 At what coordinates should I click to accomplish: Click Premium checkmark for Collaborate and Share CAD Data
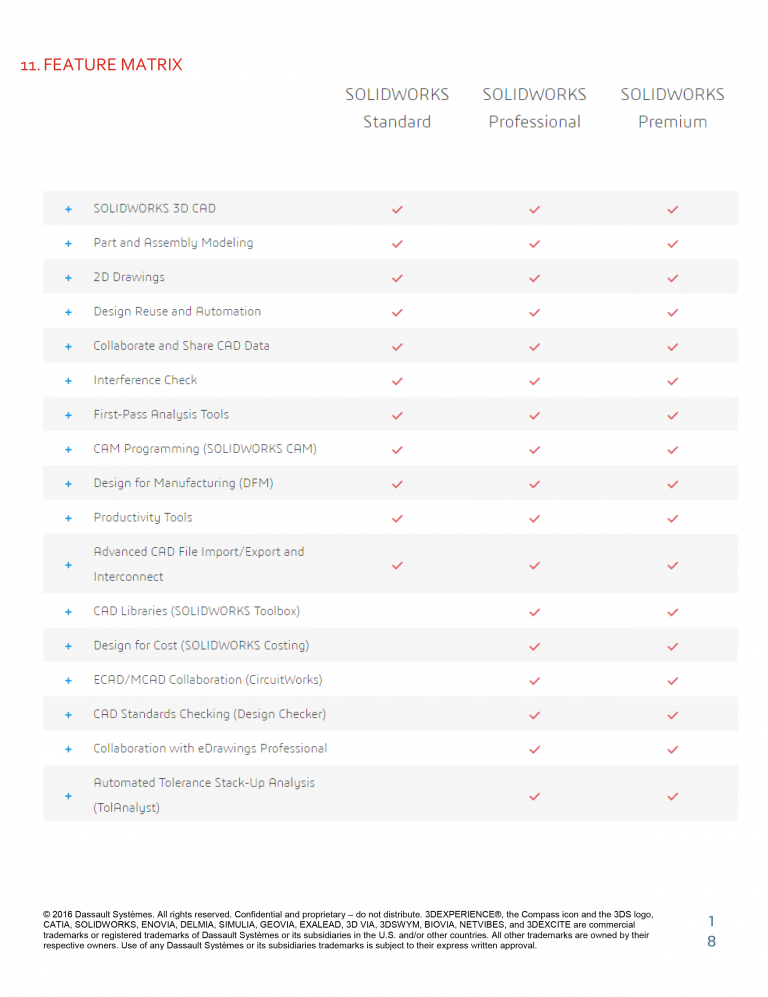pyautogui.click(x=673, y=347)
